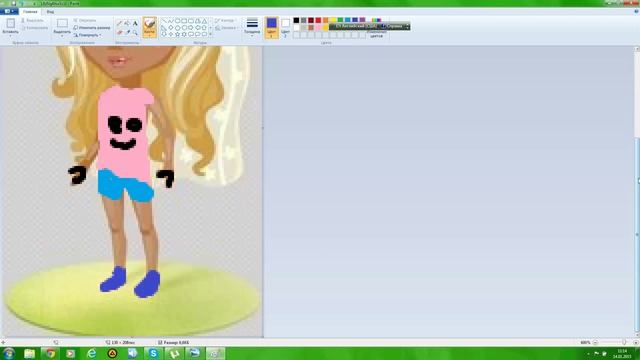Click the Paste (Вставить) clipboard icon

tap(11, 23)
